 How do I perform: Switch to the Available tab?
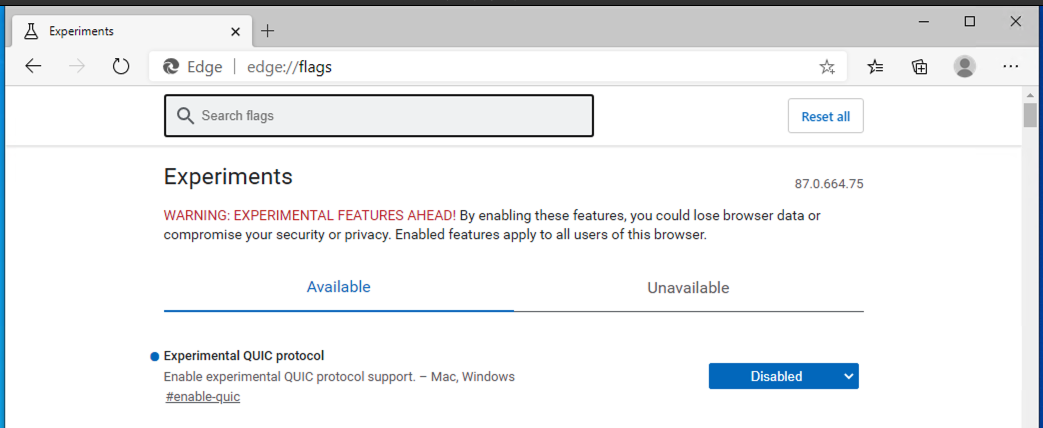pyautogui.click(x=338, y=287)
